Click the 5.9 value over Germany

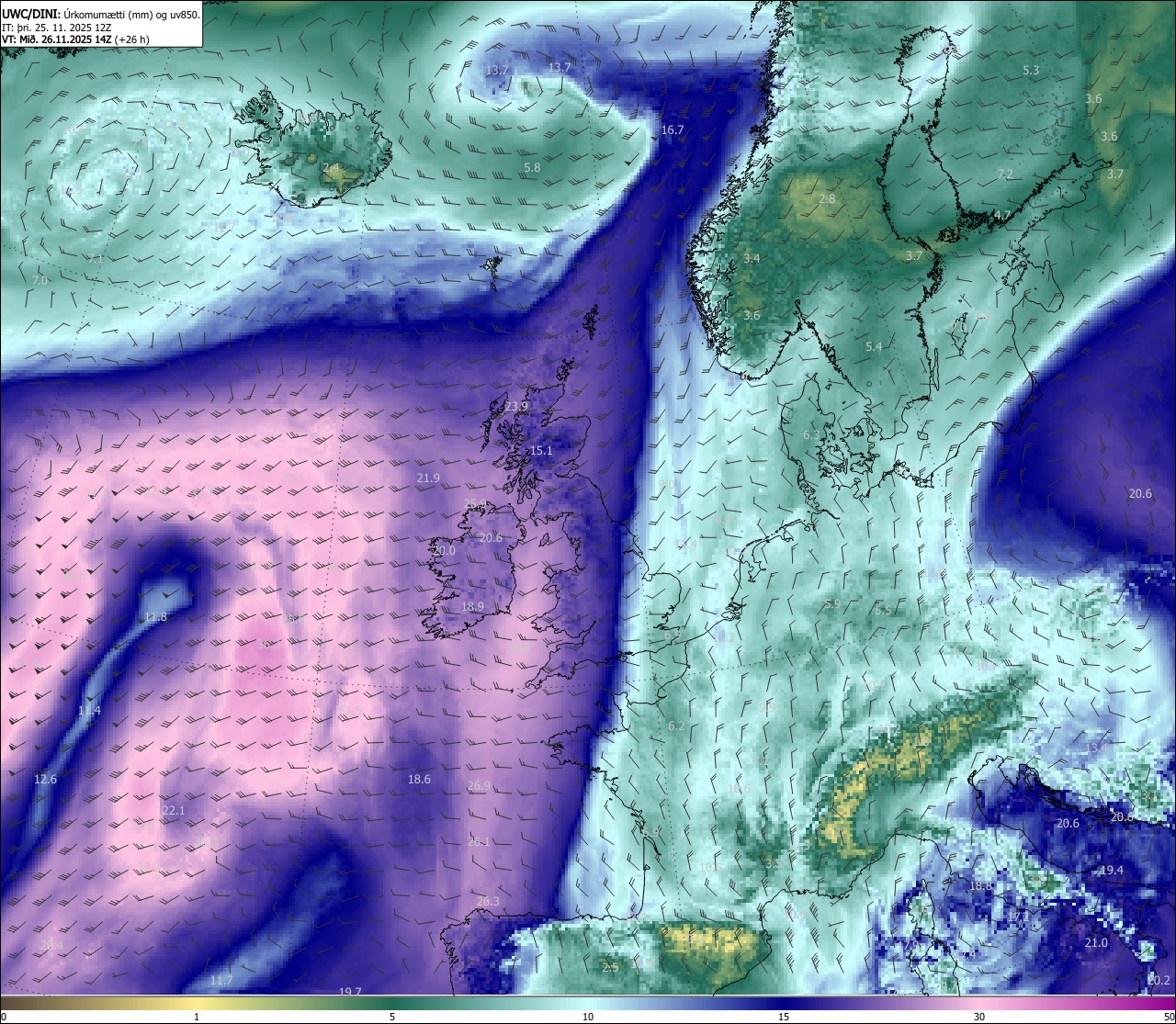pyautogui.click(x=832, y=604)
